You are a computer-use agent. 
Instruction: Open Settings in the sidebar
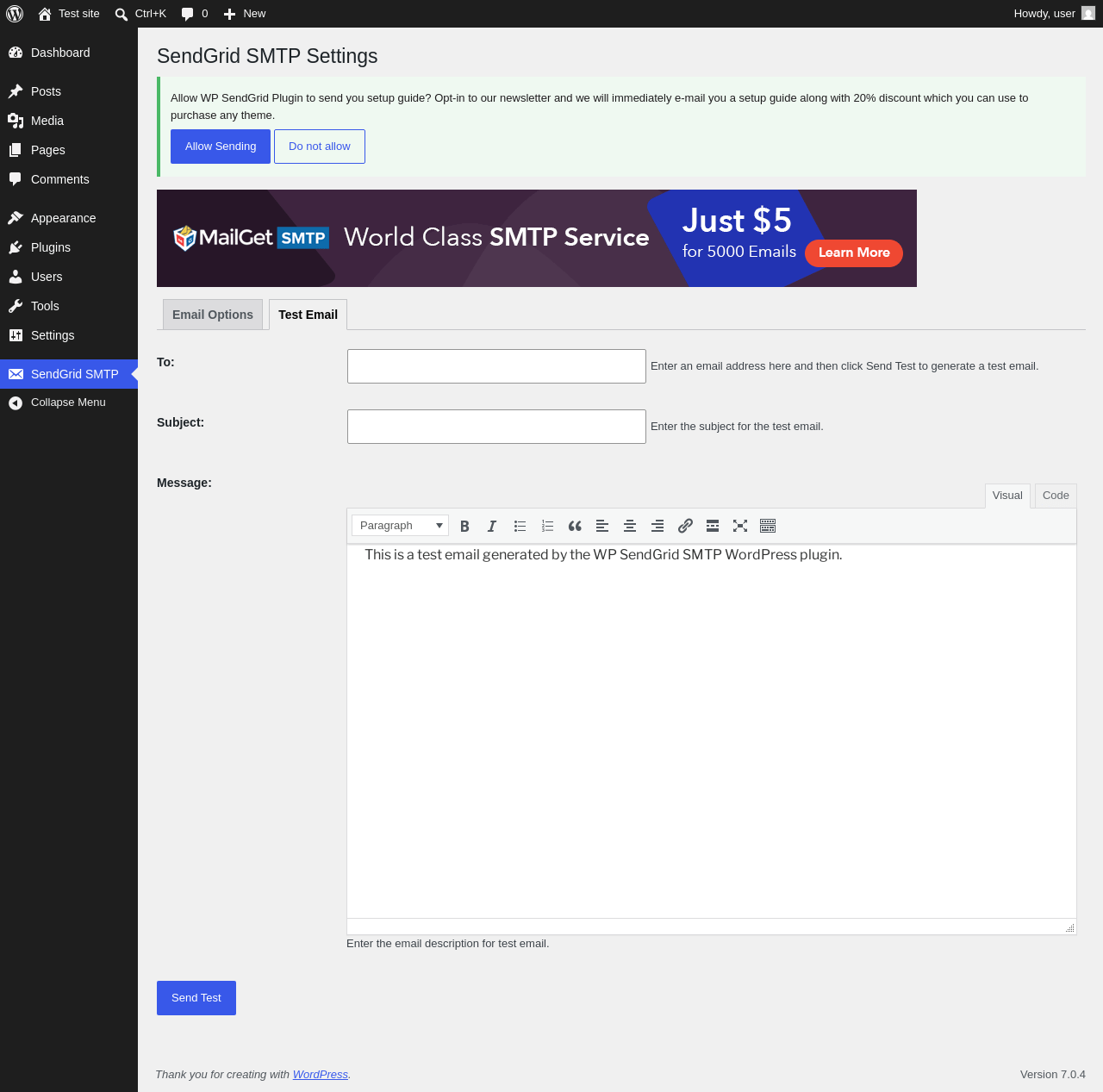[x=69, y=335]
